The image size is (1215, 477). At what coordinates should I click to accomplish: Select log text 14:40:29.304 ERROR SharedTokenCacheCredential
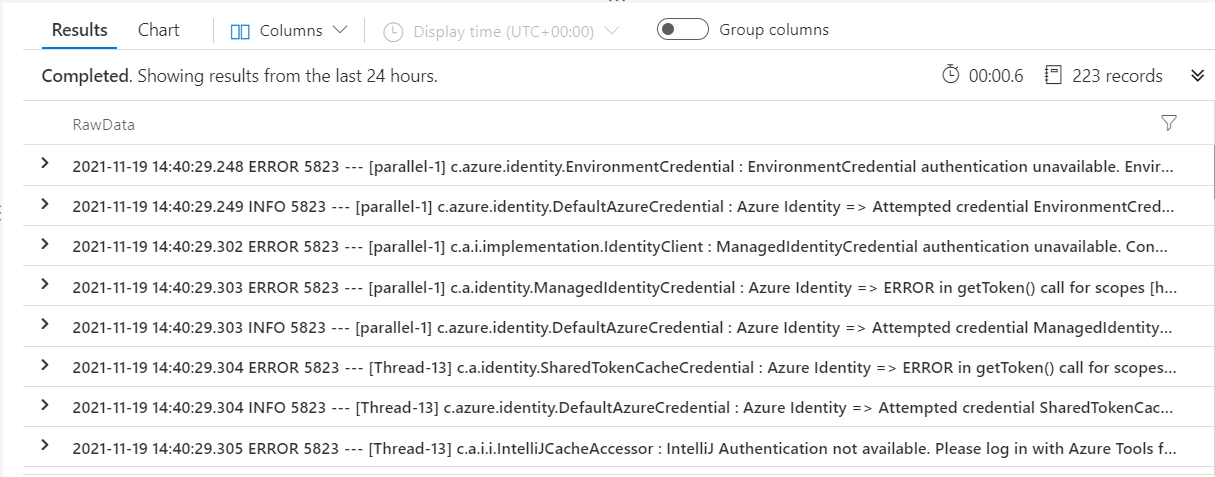coord(625,367)
